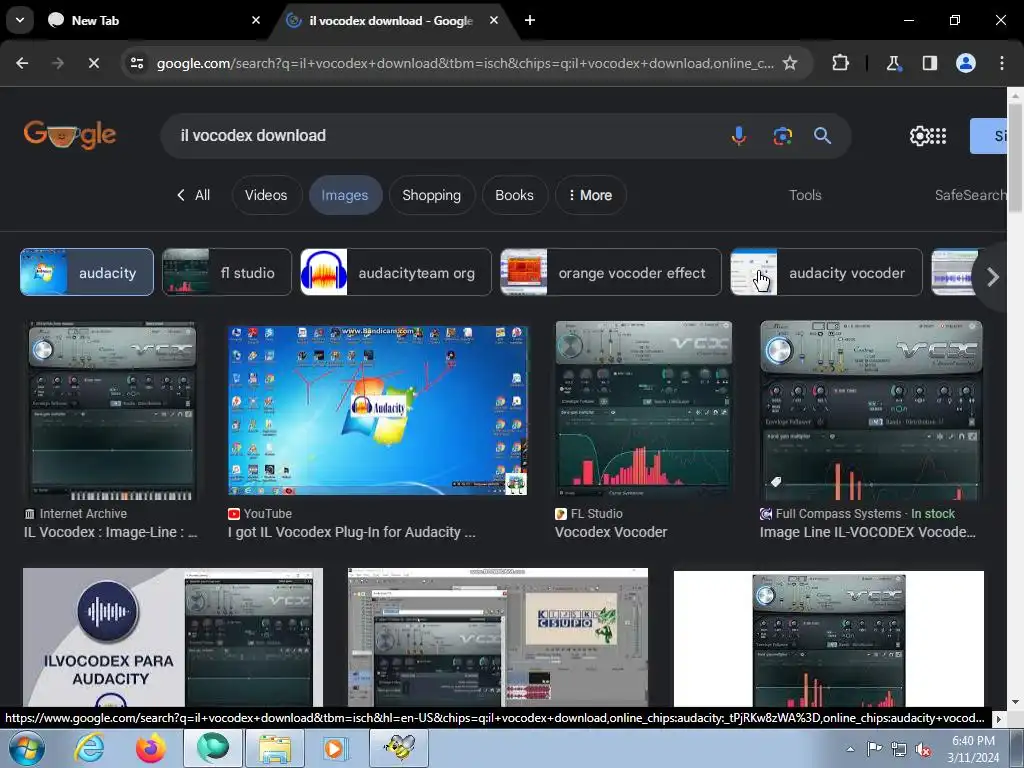1024x768 pixels.
Task: Open the bee icon taskbar app
Action: pos(399,748)
